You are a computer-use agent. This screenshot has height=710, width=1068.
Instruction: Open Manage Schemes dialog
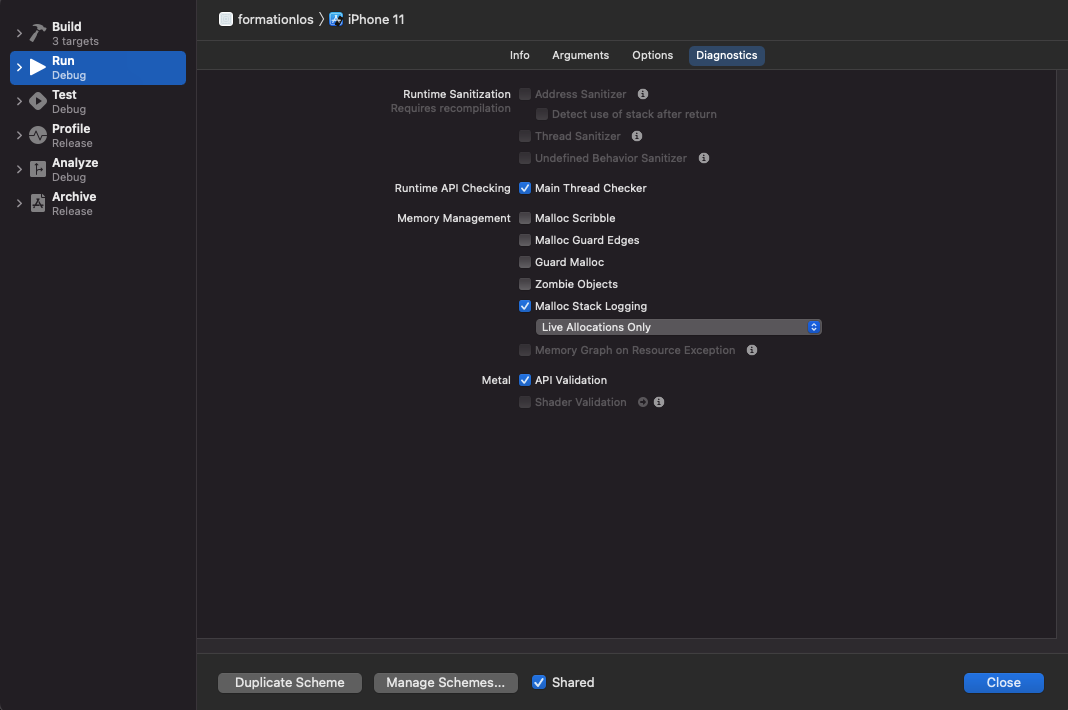(445, 683)
